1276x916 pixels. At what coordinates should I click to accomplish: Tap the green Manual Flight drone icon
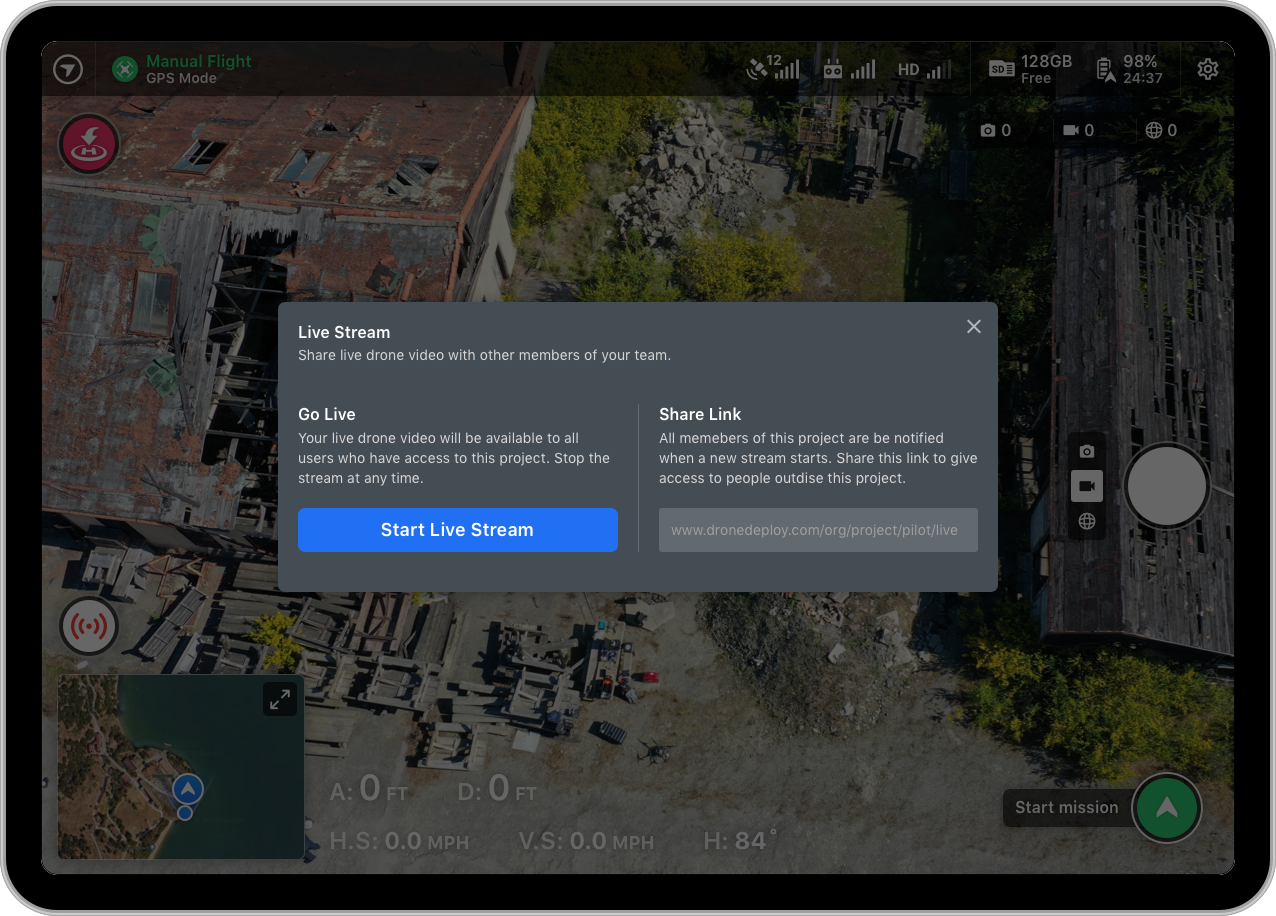pyautogui.click(x=124, y=69)
